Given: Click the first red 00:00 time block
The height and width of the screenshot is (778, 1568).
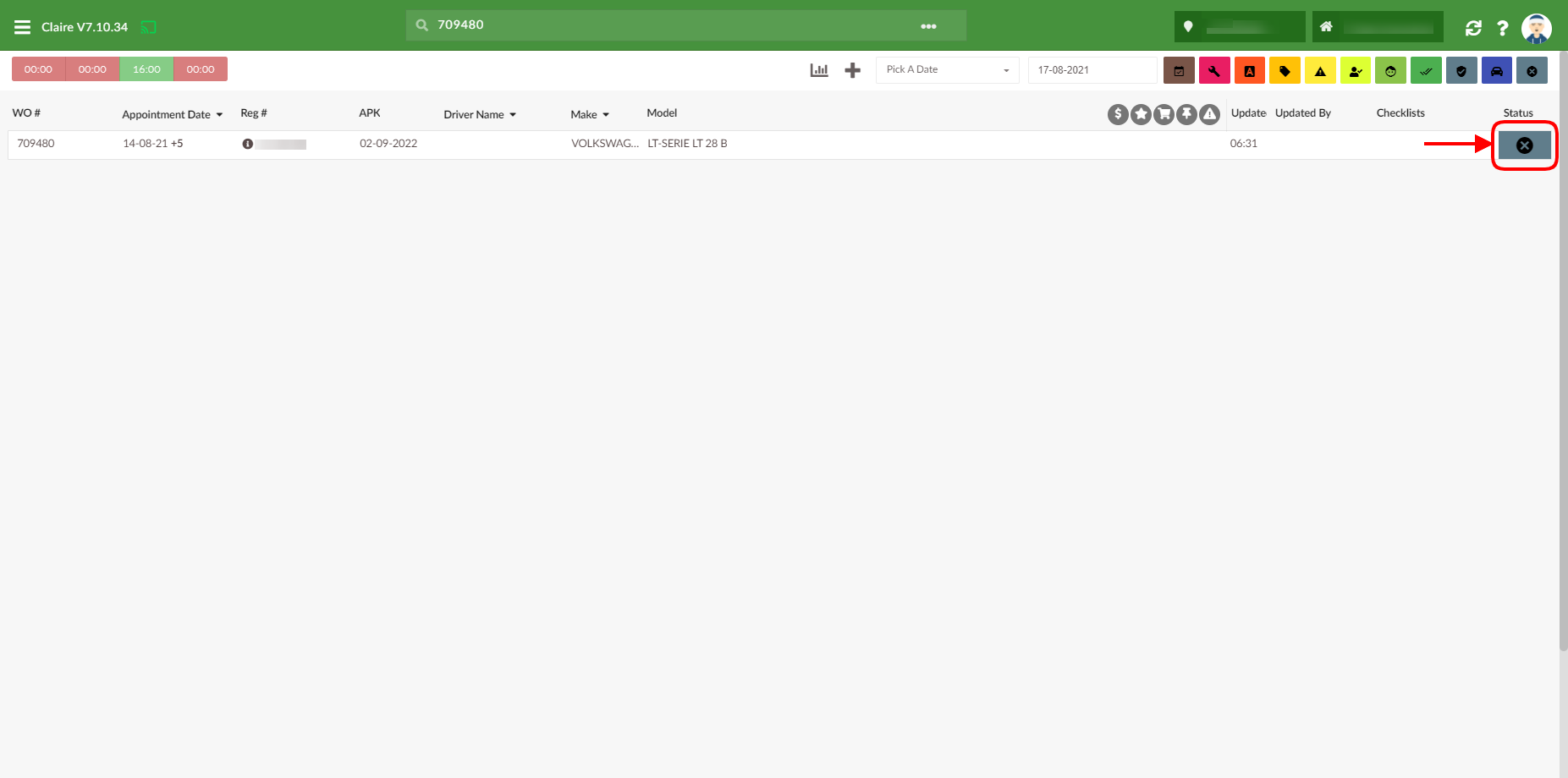Looking at the screenshot, I should click(x=38, y=69).
